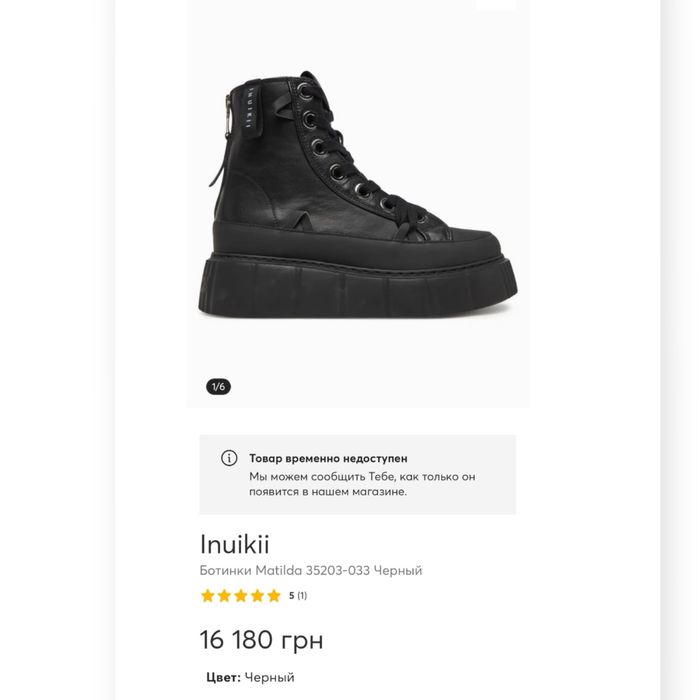Click the boot laces in product photo

point(340,150)
